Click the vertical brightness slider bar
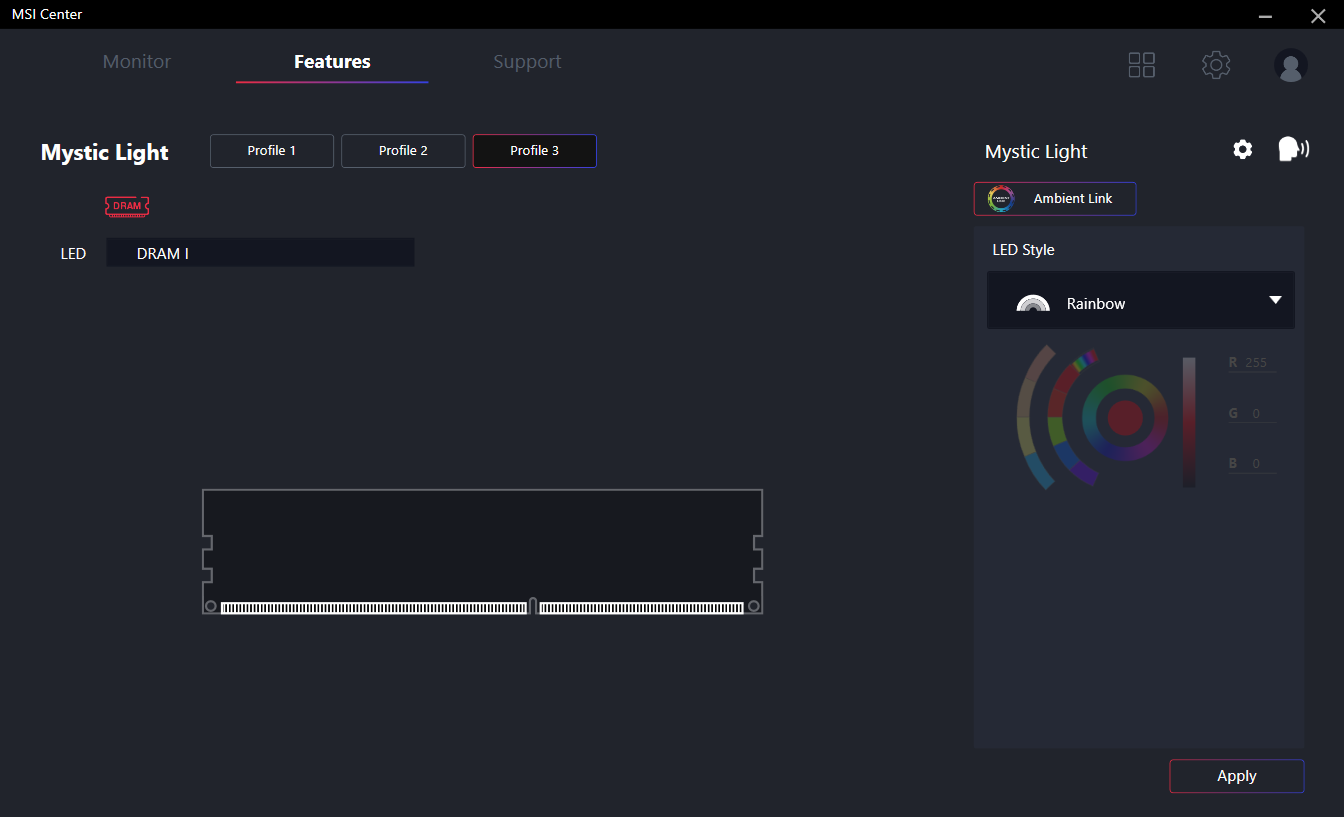 coord(1189,422)
